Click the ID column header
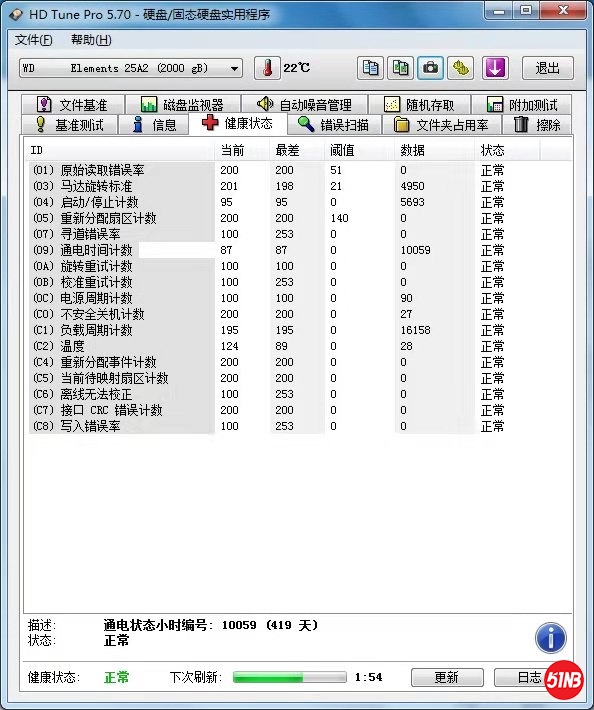 pos(120,150)
